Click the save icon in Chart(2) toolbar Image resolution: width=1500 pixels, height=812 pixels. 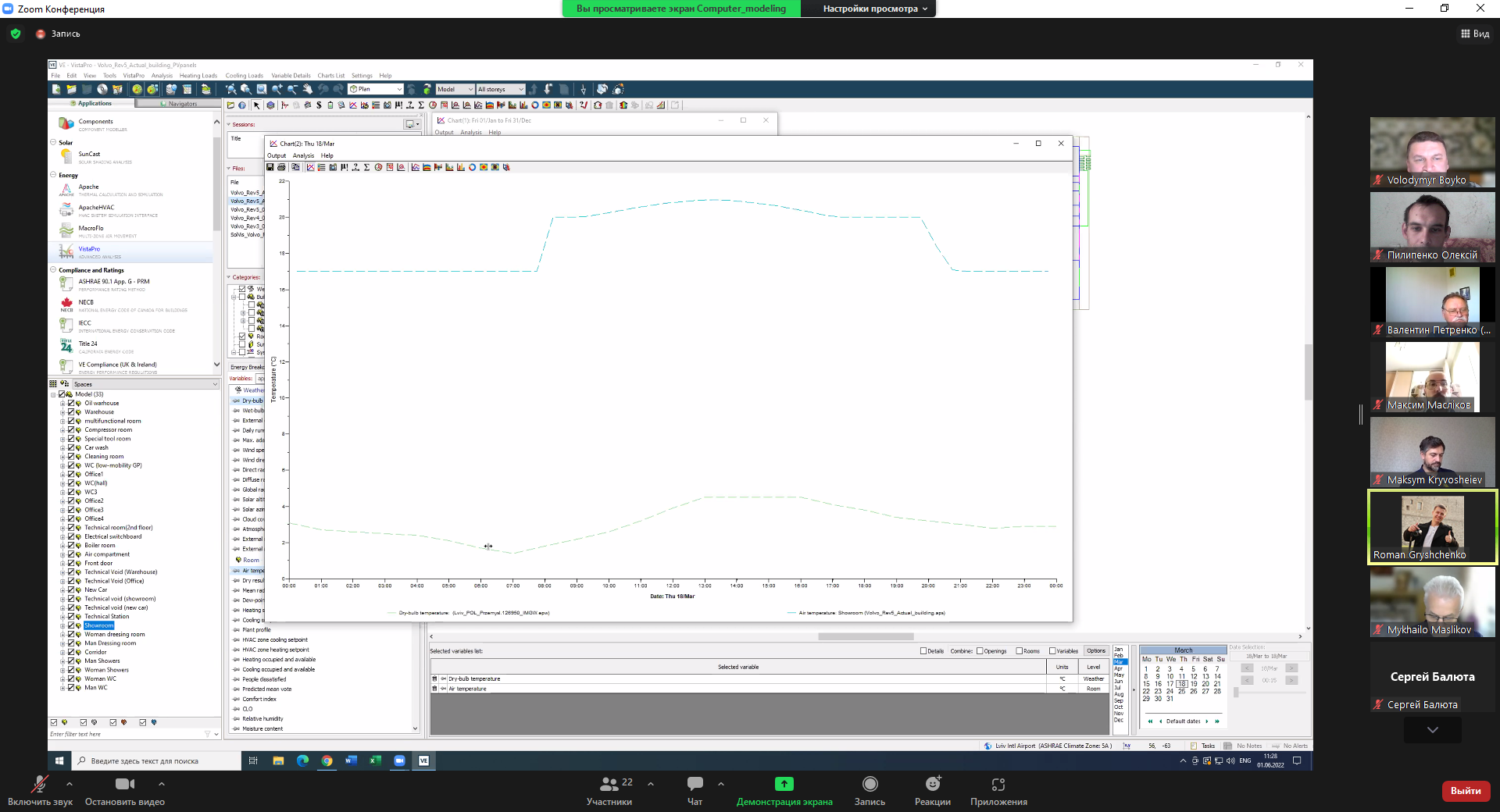coord(270,167)
